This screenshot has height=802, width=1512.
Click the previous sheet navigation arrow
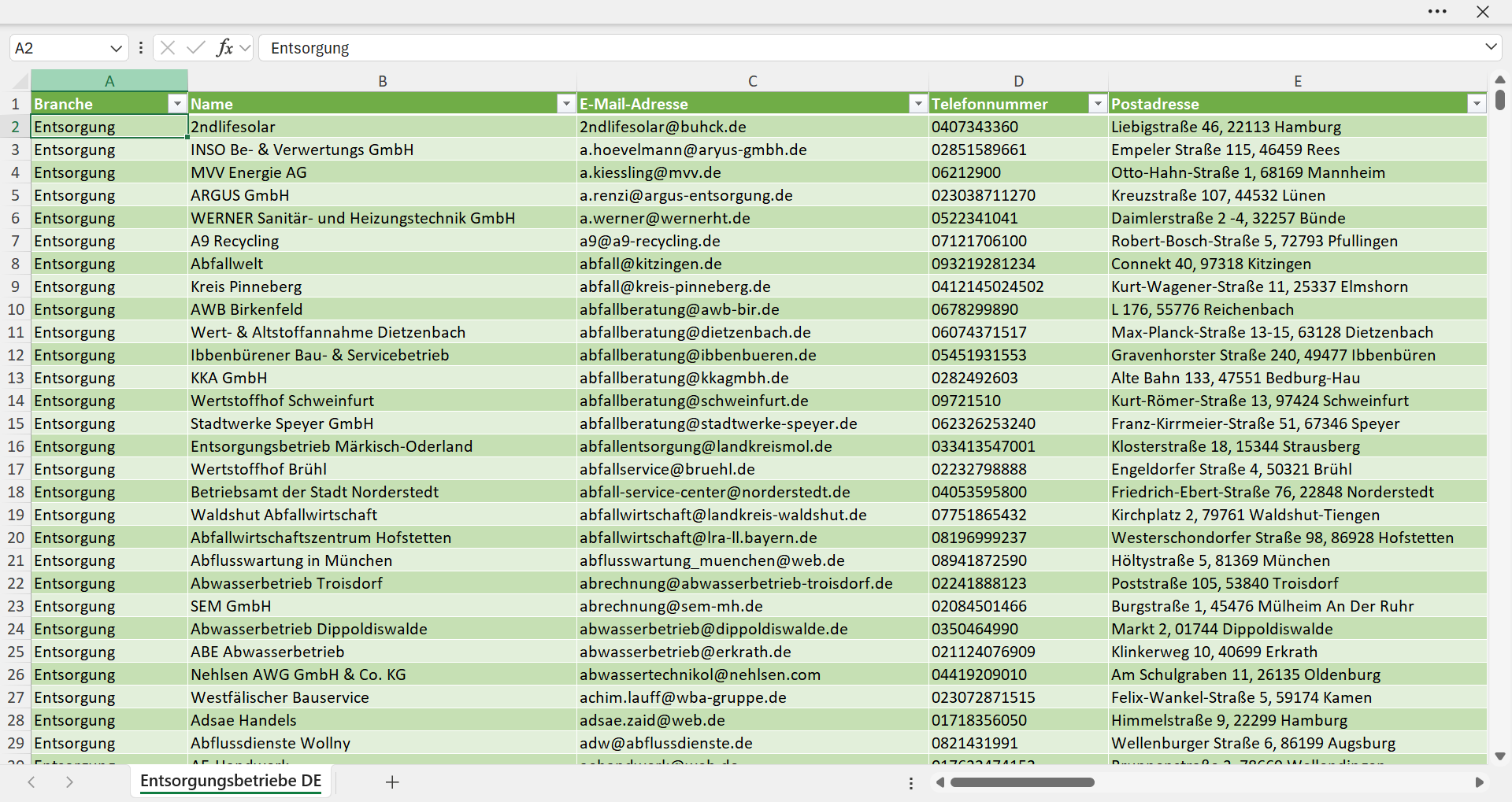click(31, 782)
